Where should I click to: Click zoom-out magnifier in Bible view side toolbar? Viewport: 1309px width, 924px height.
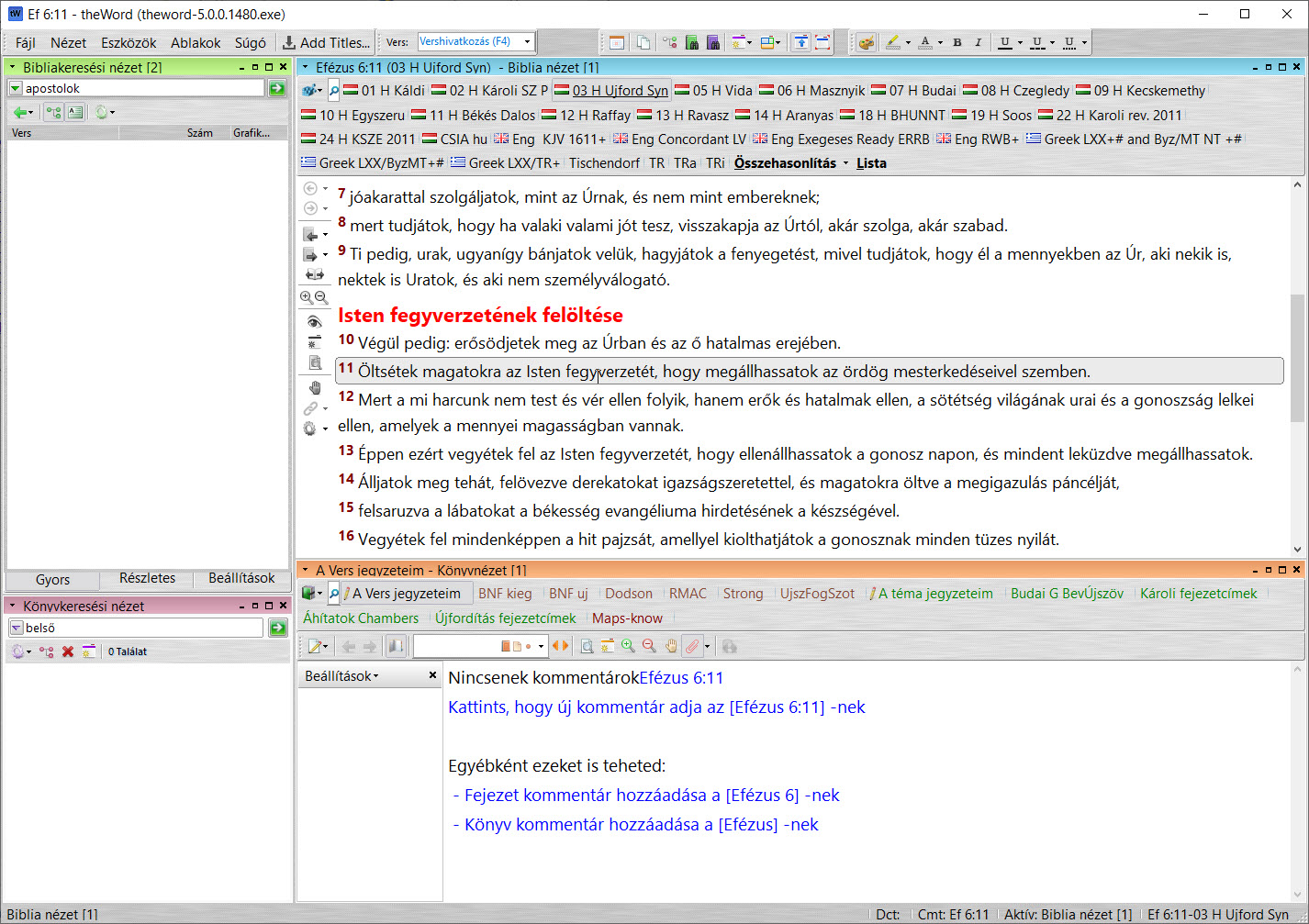(x=321, y=297)
